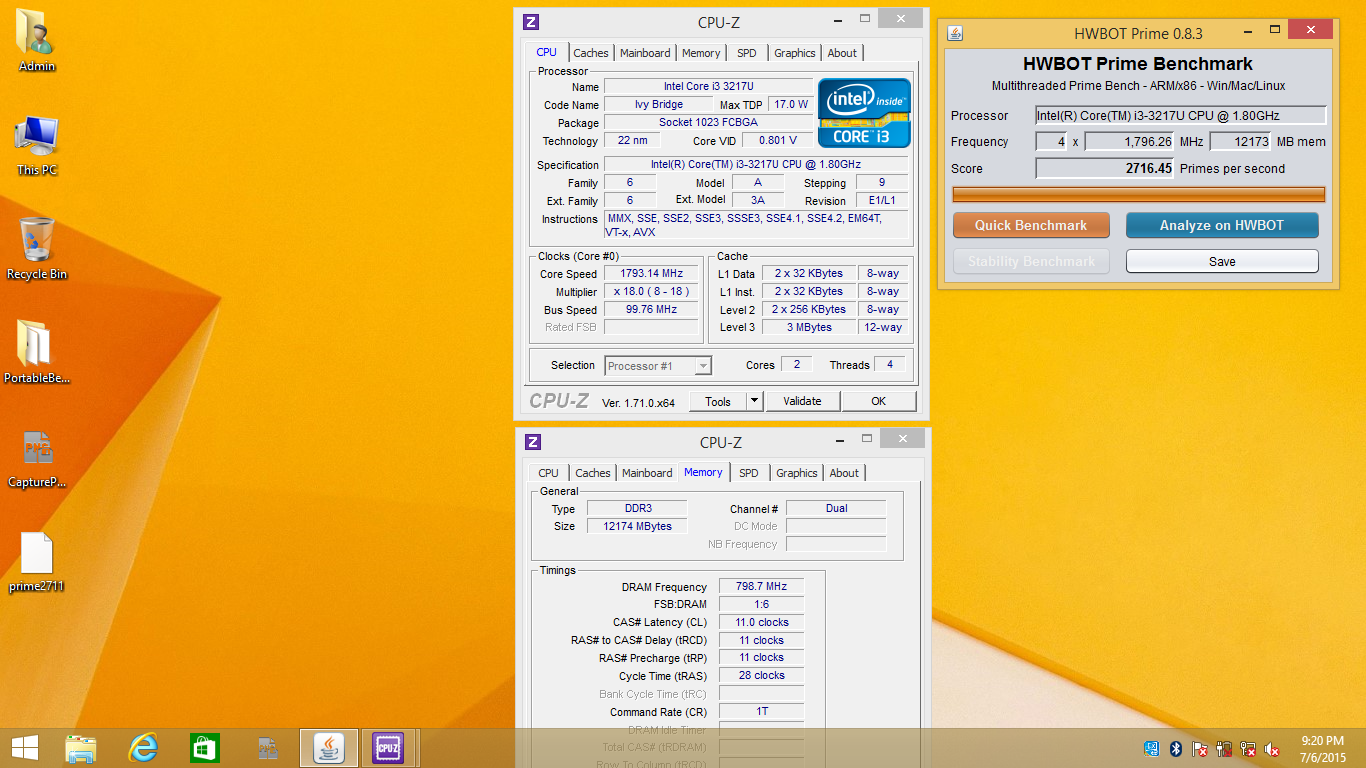The width and height of the screenshot is (1366, 768).
Task: Click the Multiplier value x 18.0 ( 8 - 18 )
Action: point(651,291)
